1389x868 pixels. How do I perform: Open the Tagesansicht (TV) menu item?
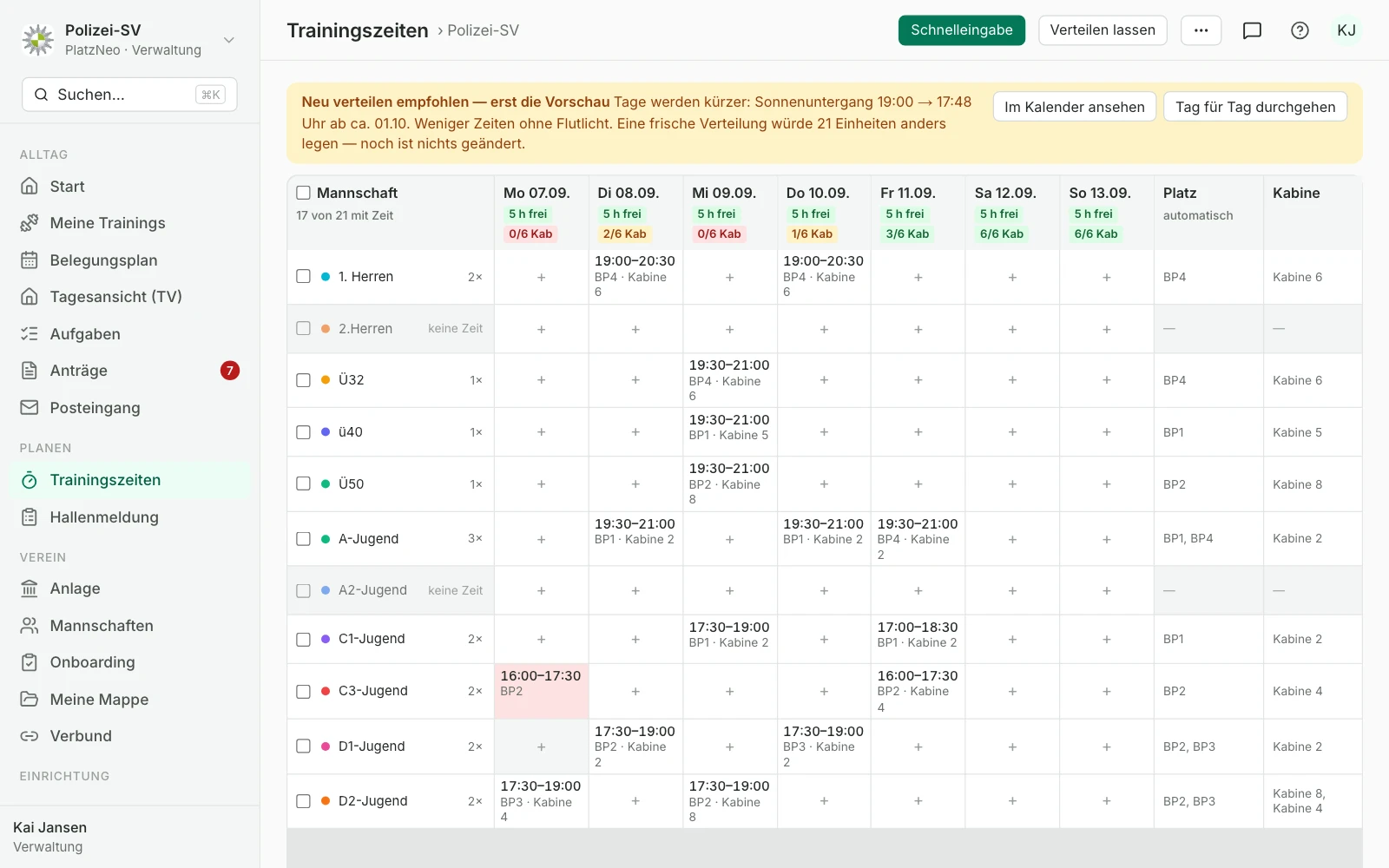[130, 297]
